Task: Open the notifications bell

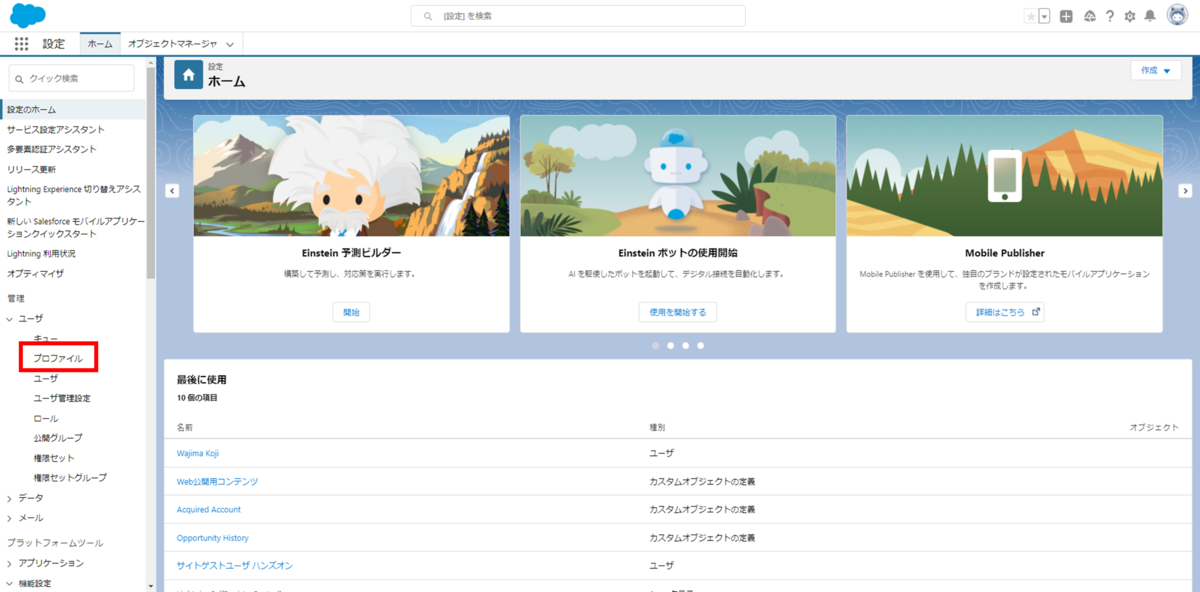Action: click(1150, 16)
